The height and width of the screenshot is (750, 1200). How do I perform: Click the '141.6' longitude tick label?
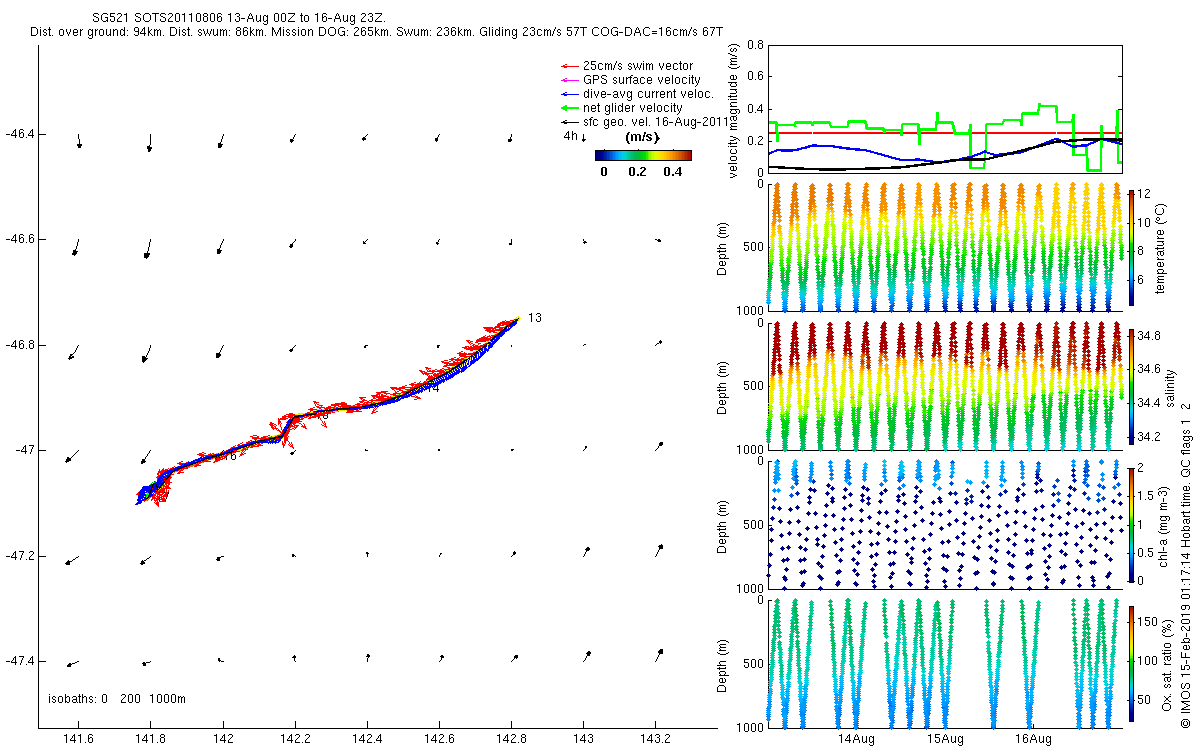[x=78, y=739]
